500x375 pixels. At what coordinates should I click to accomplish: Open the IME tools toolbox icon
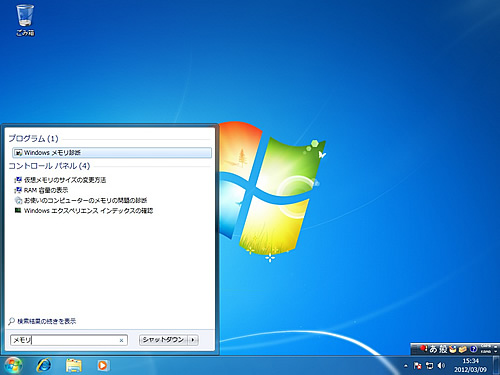(463, 349)
